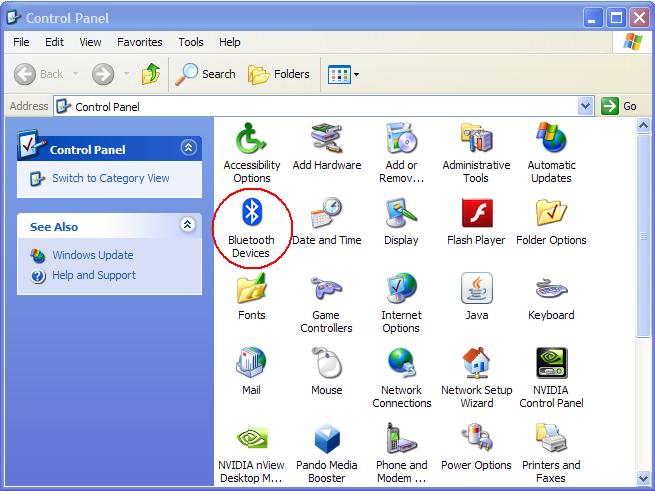The image size is (655, 491).
Task: Click the Address bar field
Action: (x=323, y=106)
